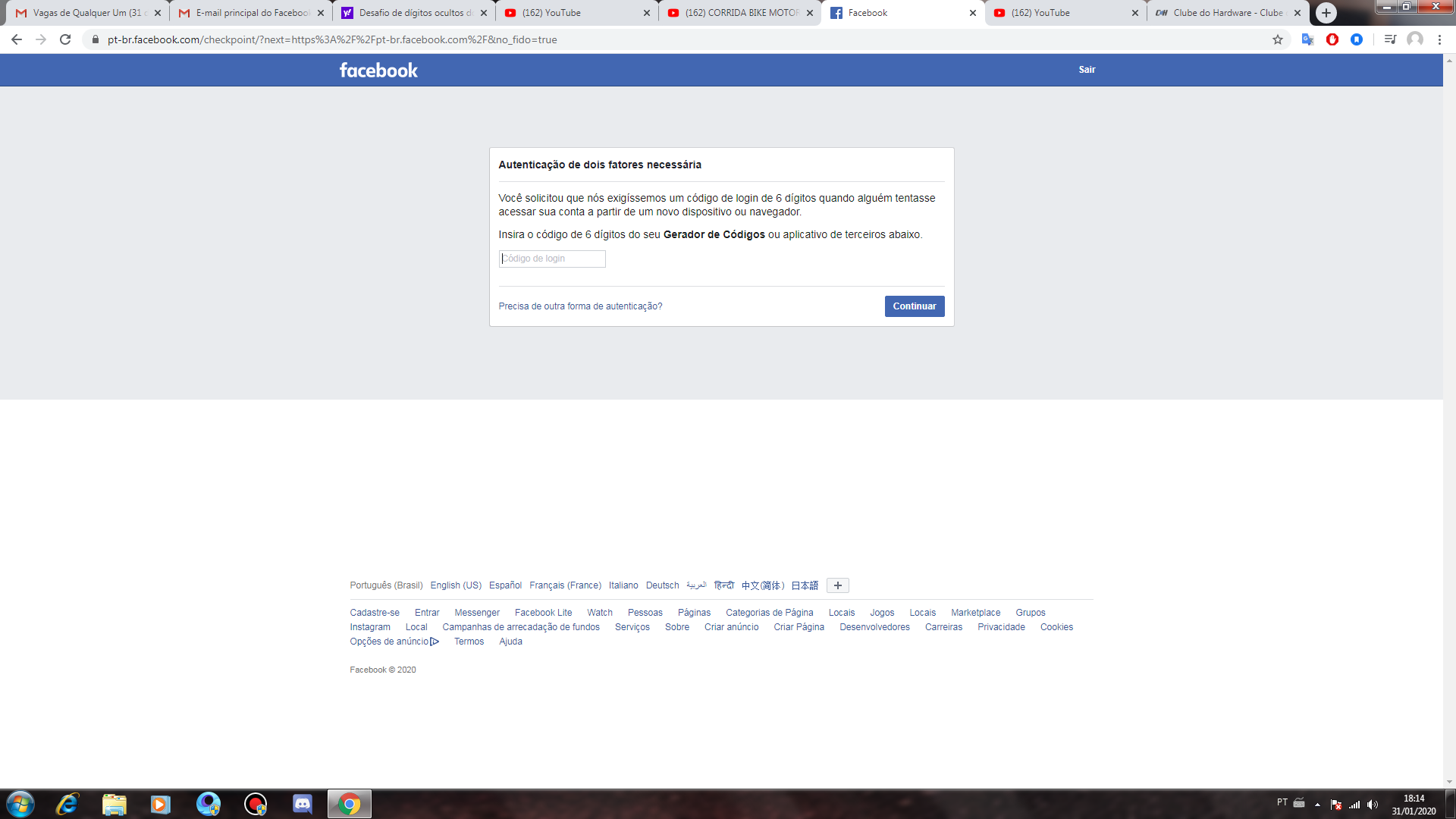Bookmark this page with the star icon

pyautogui.click(x=1278, y=39)
